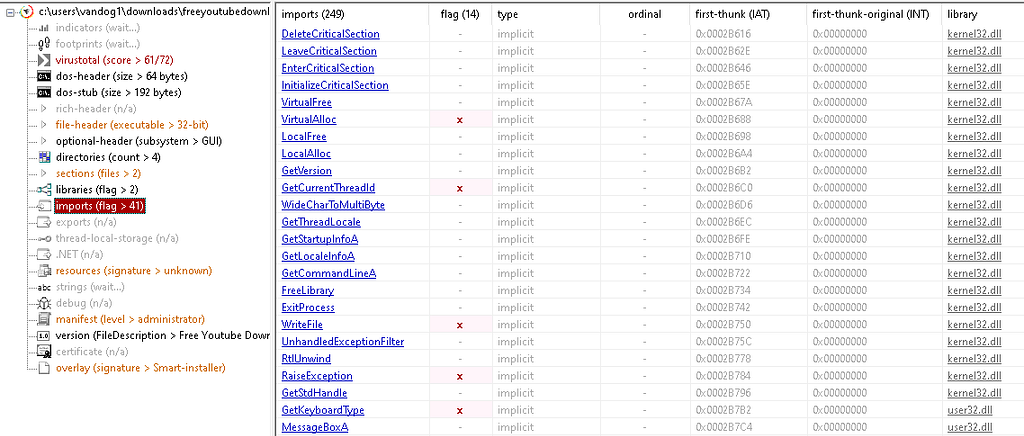Viewport: 1024px width, 436px height.
Task: Open the WriteFile import link
Action: (x=302, y=324)
